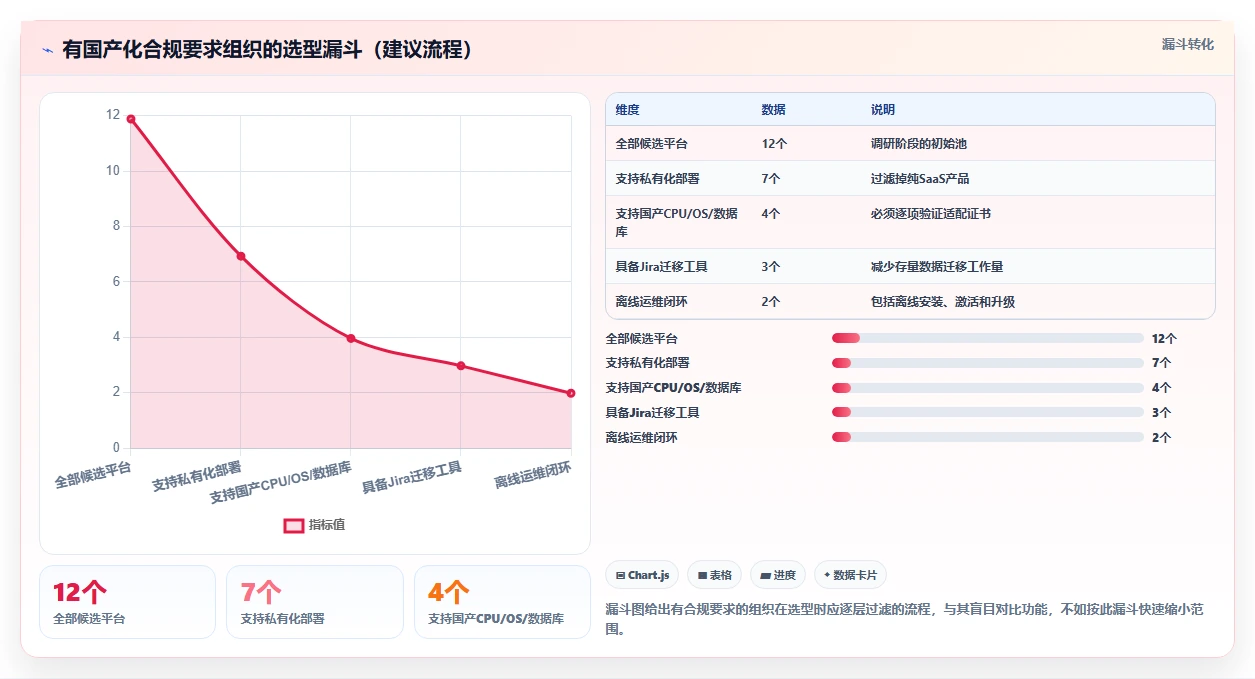Click the 支持私有化部署 progress bar

click(987, 363)
